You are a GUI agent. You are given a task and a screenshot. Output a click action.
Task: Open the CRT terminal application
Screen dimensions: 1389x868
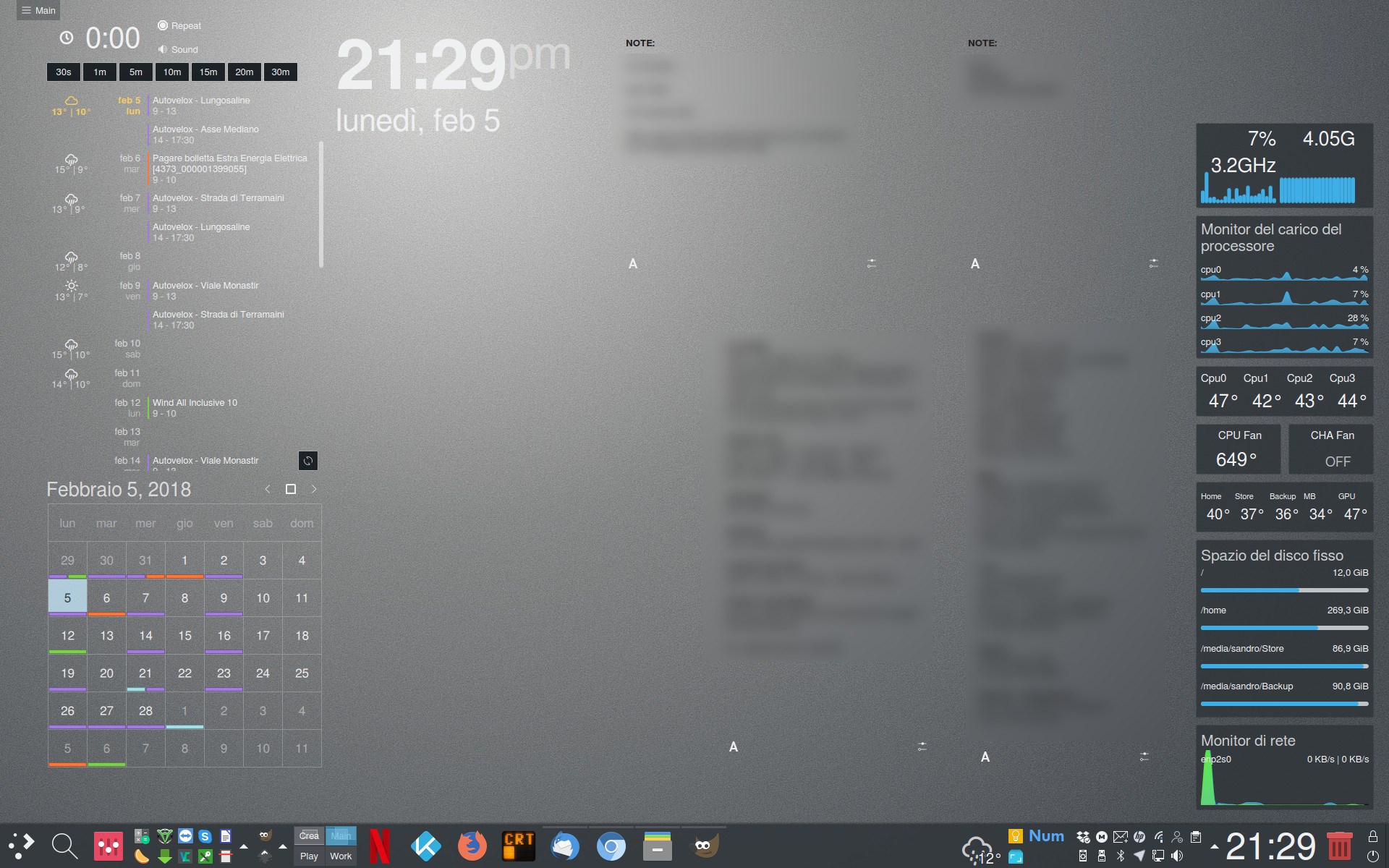point(519,846)
